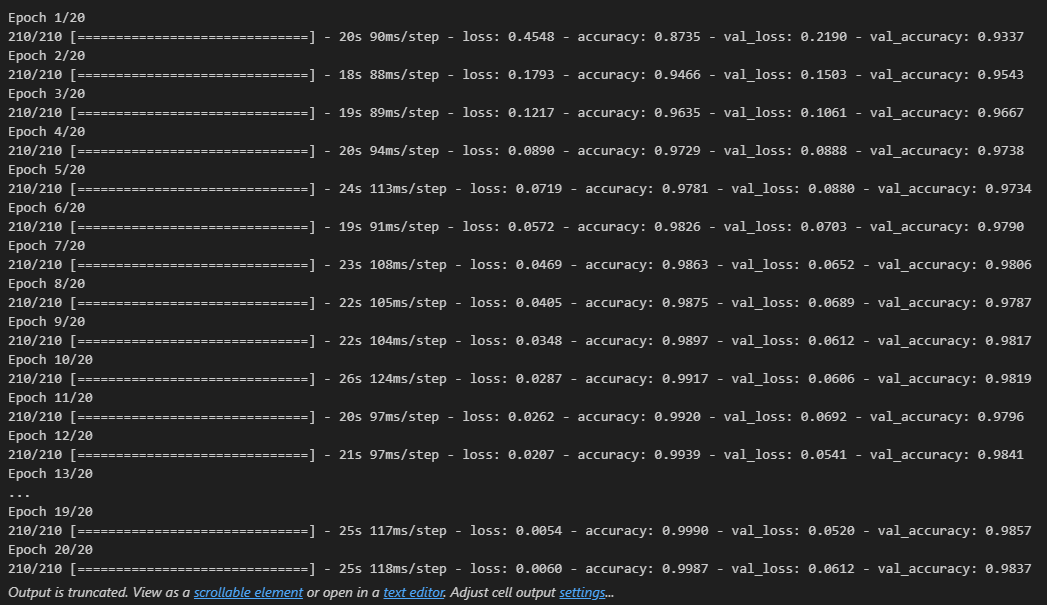Click val_loss value 0.2190
Image resolution: width=1047 pixels, height=605 pixels.
click(823, 37)
